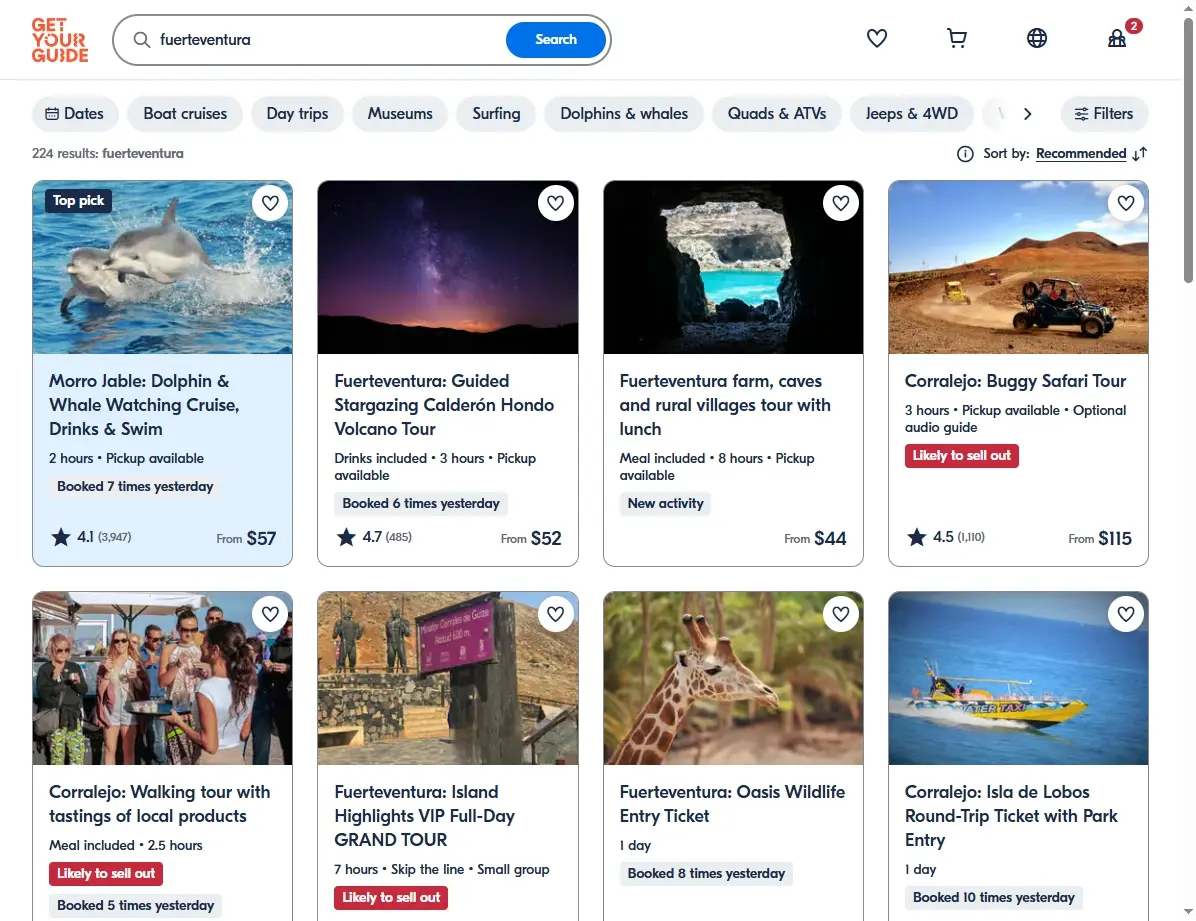Click the 4.5 star rating on buggy safari
The height and width of the screenshot is (921, 1196).
(946, 537)
